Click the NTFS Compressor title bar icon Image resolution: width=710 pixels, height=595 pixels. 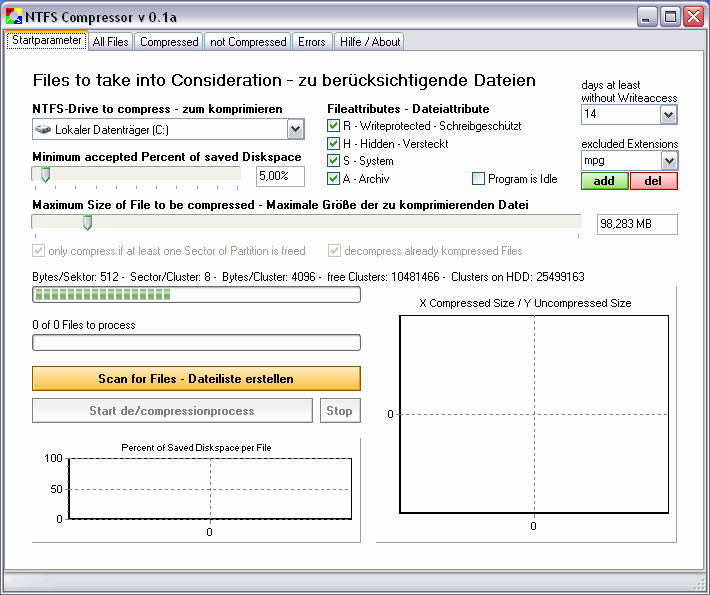point(11,16)
